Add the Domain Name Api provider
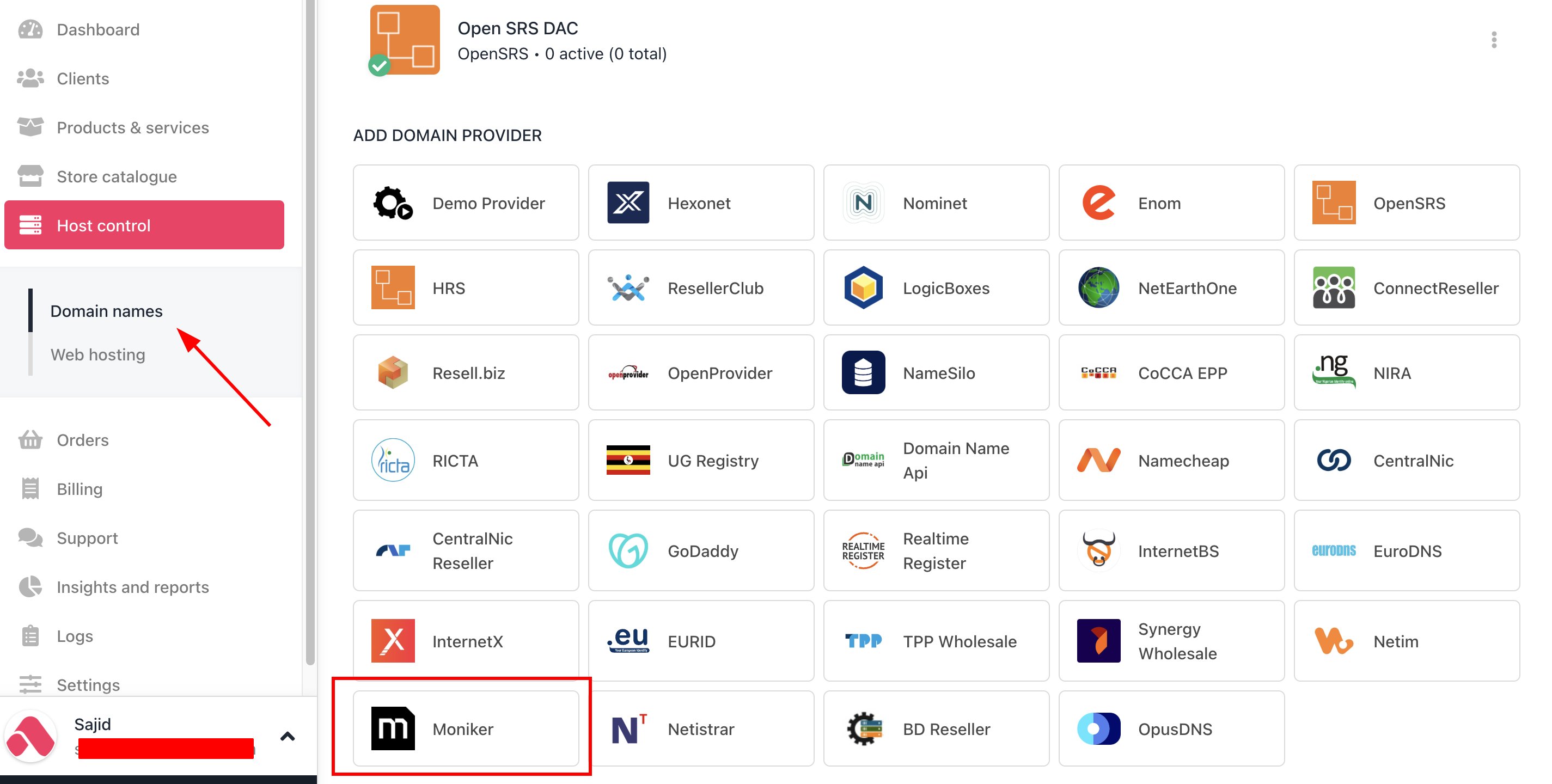The width and height of the screenshot is (1552, 784). coord(936,460)
